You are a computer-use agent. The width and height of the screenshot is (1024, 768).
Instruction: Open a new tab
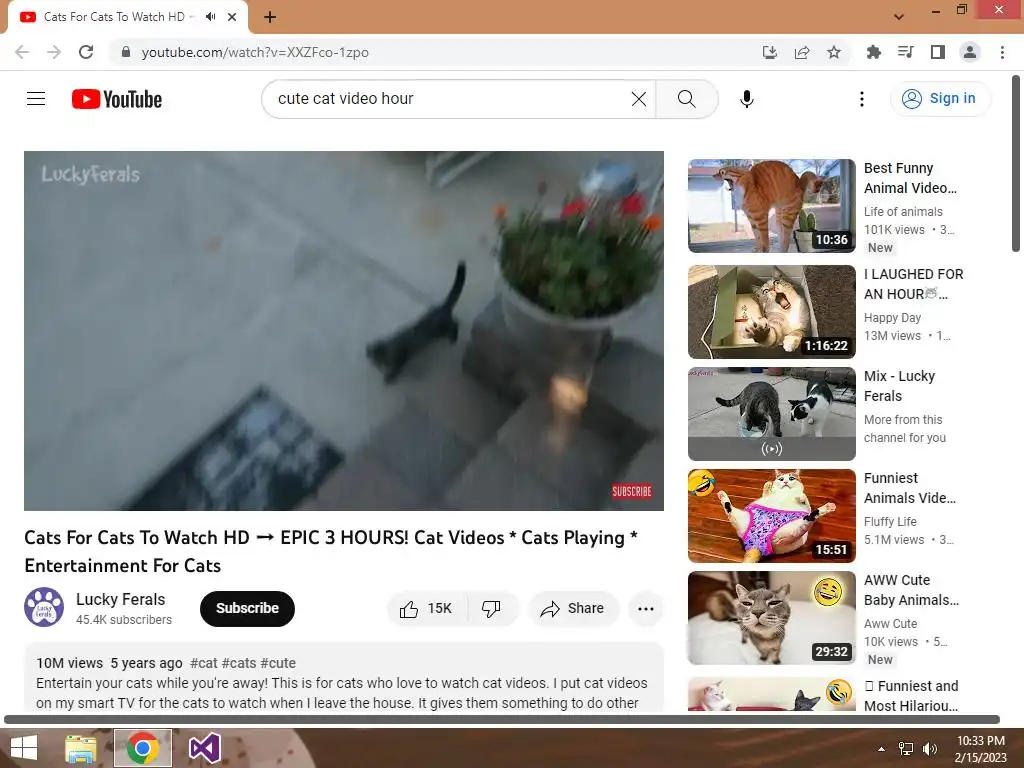tap(270, 17)
